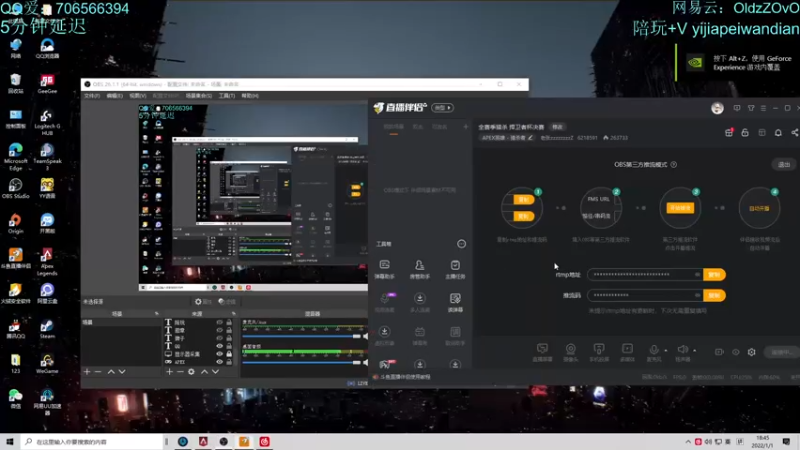Viewport: 800px width, 450px height.
Task: Adjust the microphone volume slider in OBS
Action: click(x=302, y=336)
